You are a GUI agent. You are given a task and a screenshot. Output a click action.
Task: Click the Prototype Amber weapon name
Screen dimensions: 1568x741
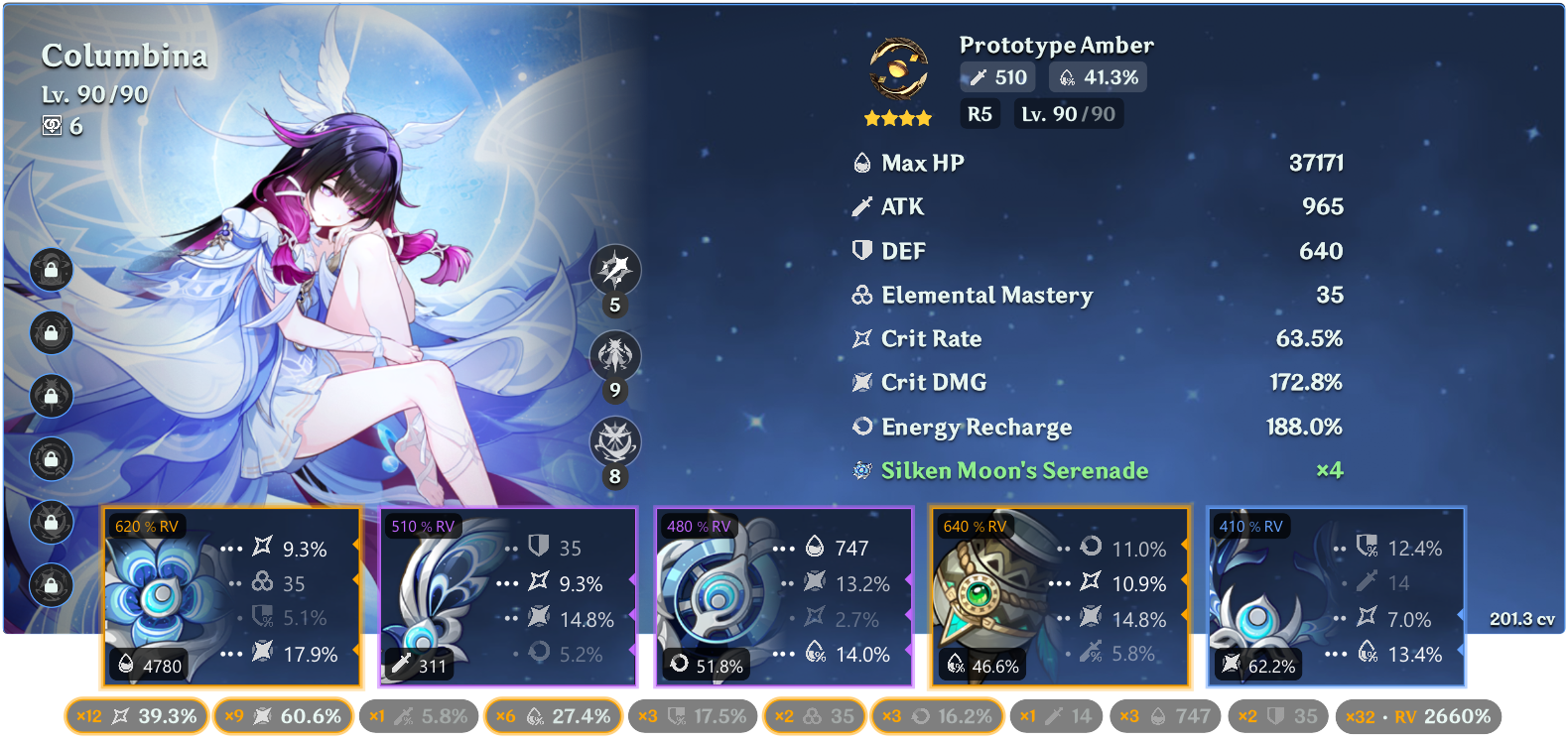1056,45
